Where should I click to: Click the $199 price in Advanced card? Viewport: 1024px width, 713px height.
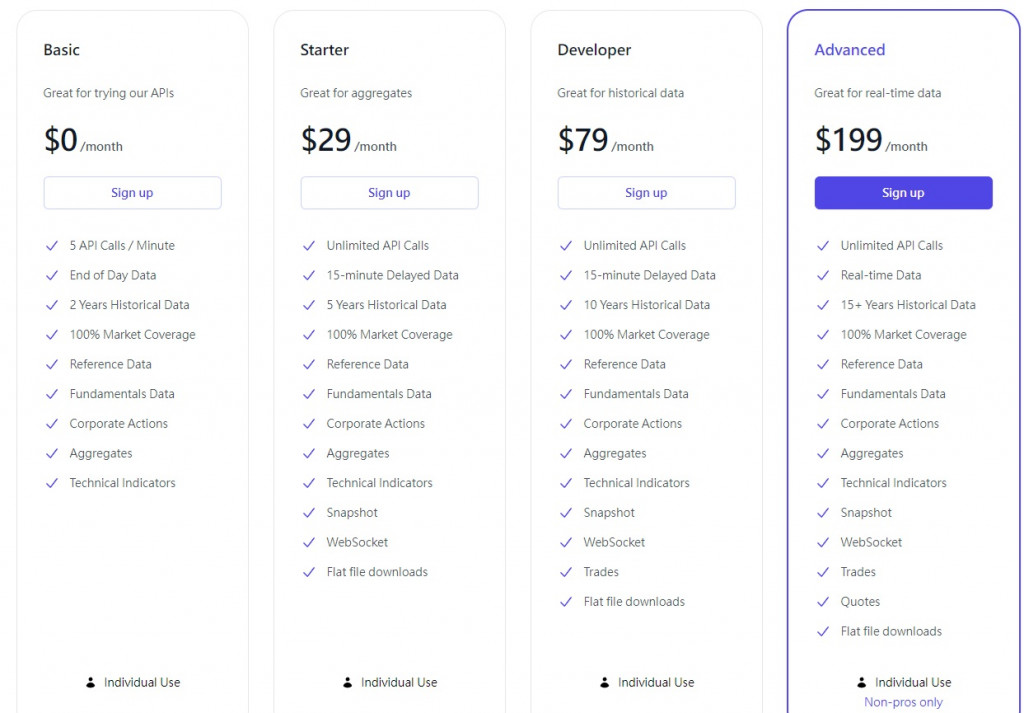tap(848, 140)
